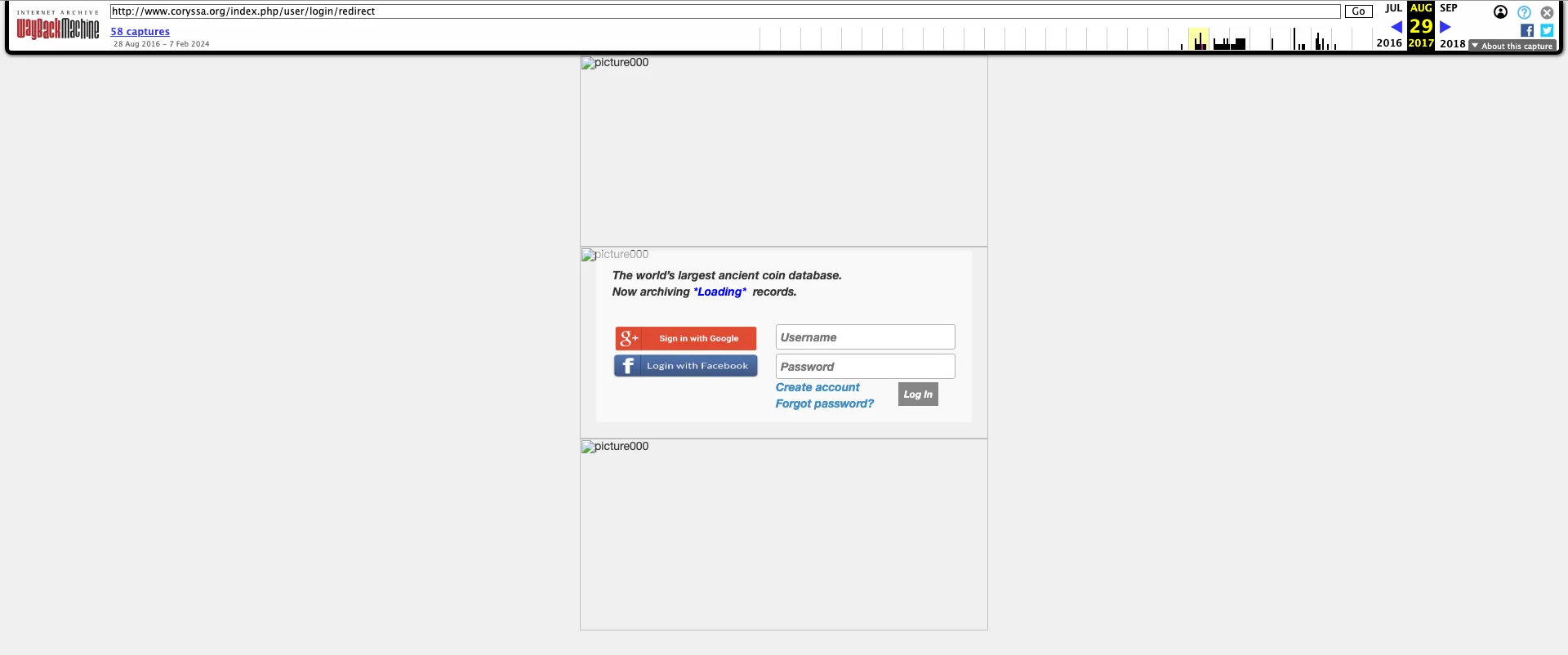
Task: Click the Wayback URL address field
Action: 724,11
